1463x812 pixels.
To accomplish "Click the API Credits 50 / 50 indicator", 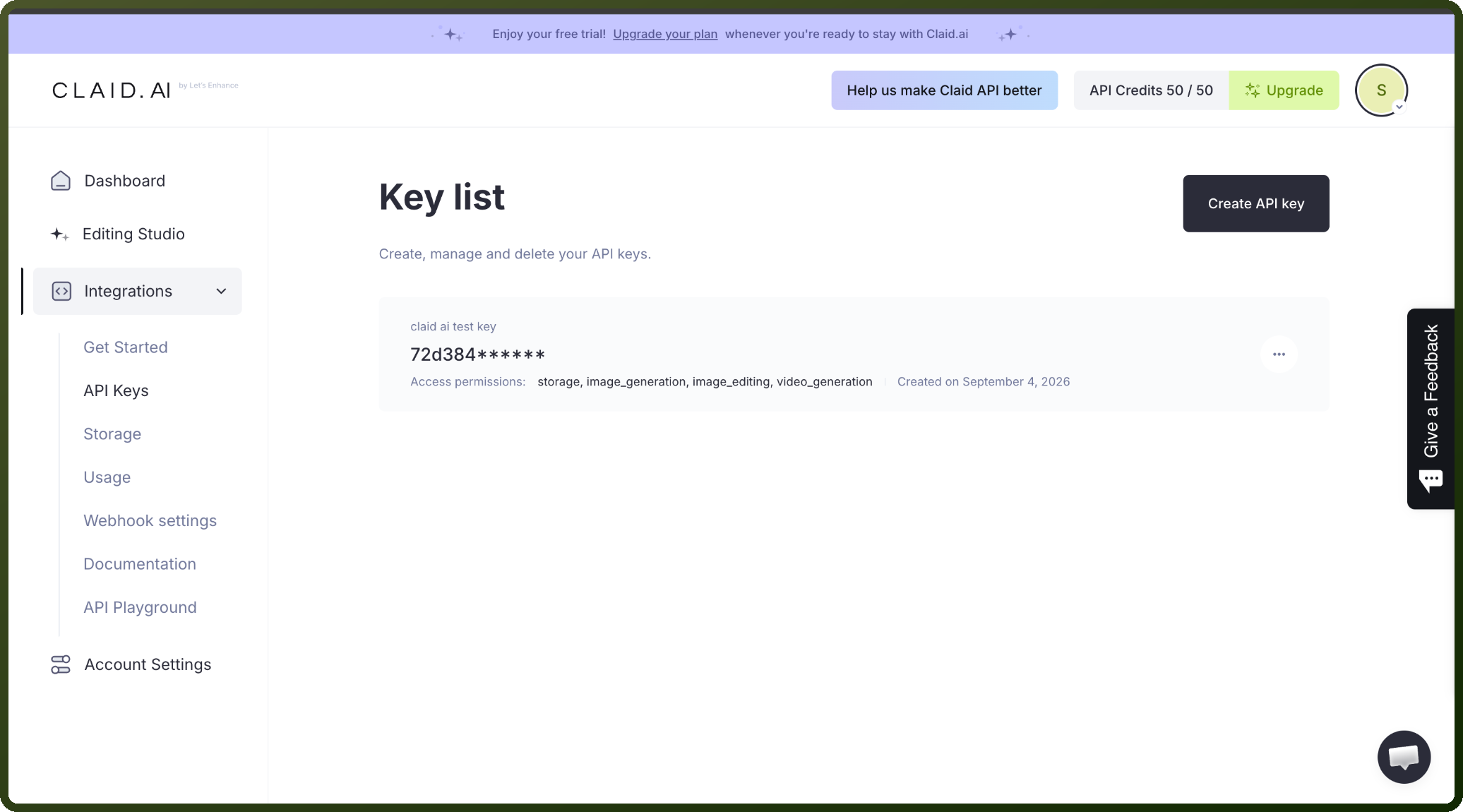I will tap(1151, 90).
